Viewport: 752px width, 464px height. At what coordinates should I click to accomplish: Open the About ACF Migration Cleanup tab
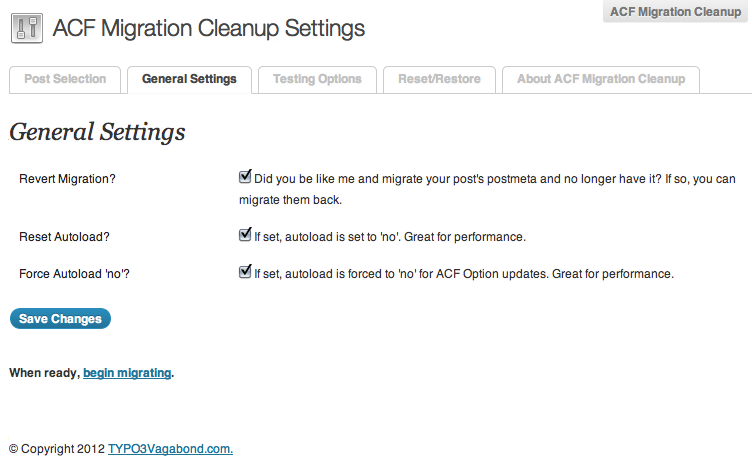coord(601,79)
